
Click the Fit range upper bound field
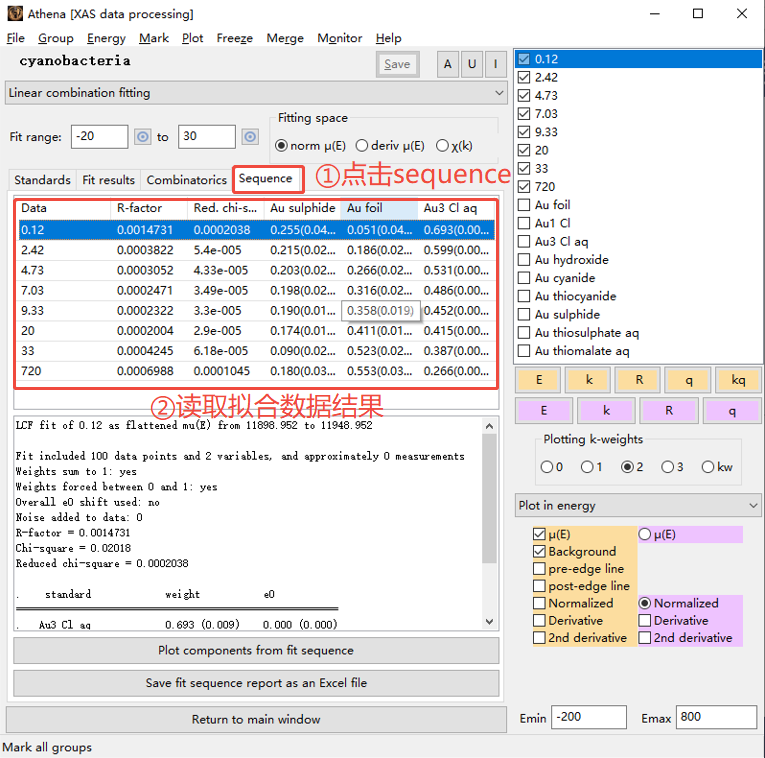click(207, 137)
